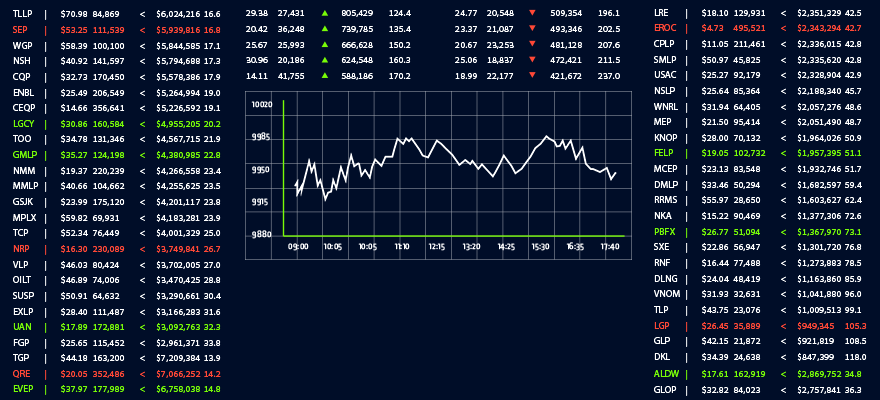Click the '<' marker in the TLLP row
The width and height of the screenshot is (880, 400).
pos(142,15)
